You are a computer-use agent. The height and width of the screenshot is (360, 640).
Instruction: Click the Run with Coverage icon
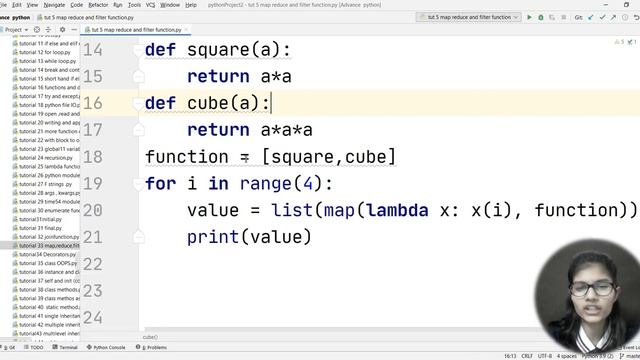pos(552,18)
